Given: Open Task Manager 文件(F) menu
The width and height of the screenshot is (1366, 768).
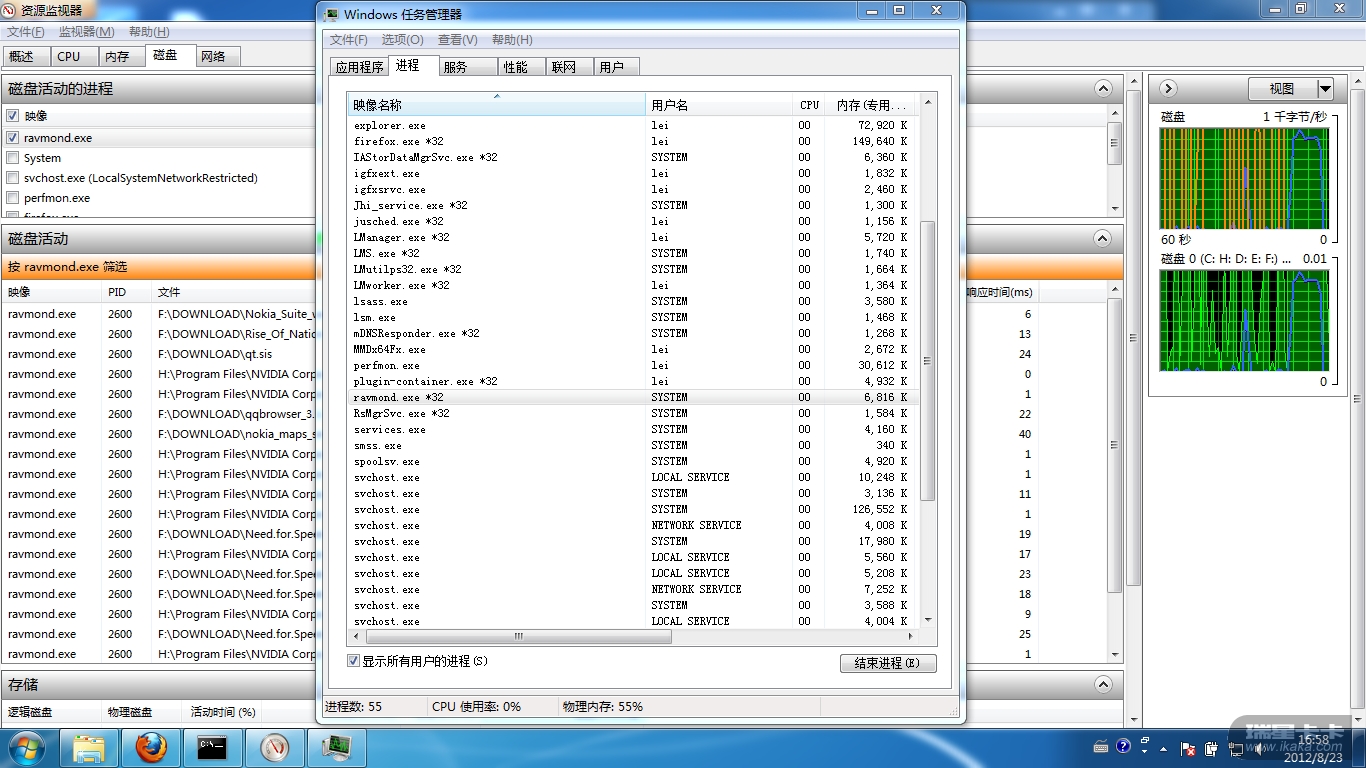Looking at the screenshot, I should tap(349, 40).
